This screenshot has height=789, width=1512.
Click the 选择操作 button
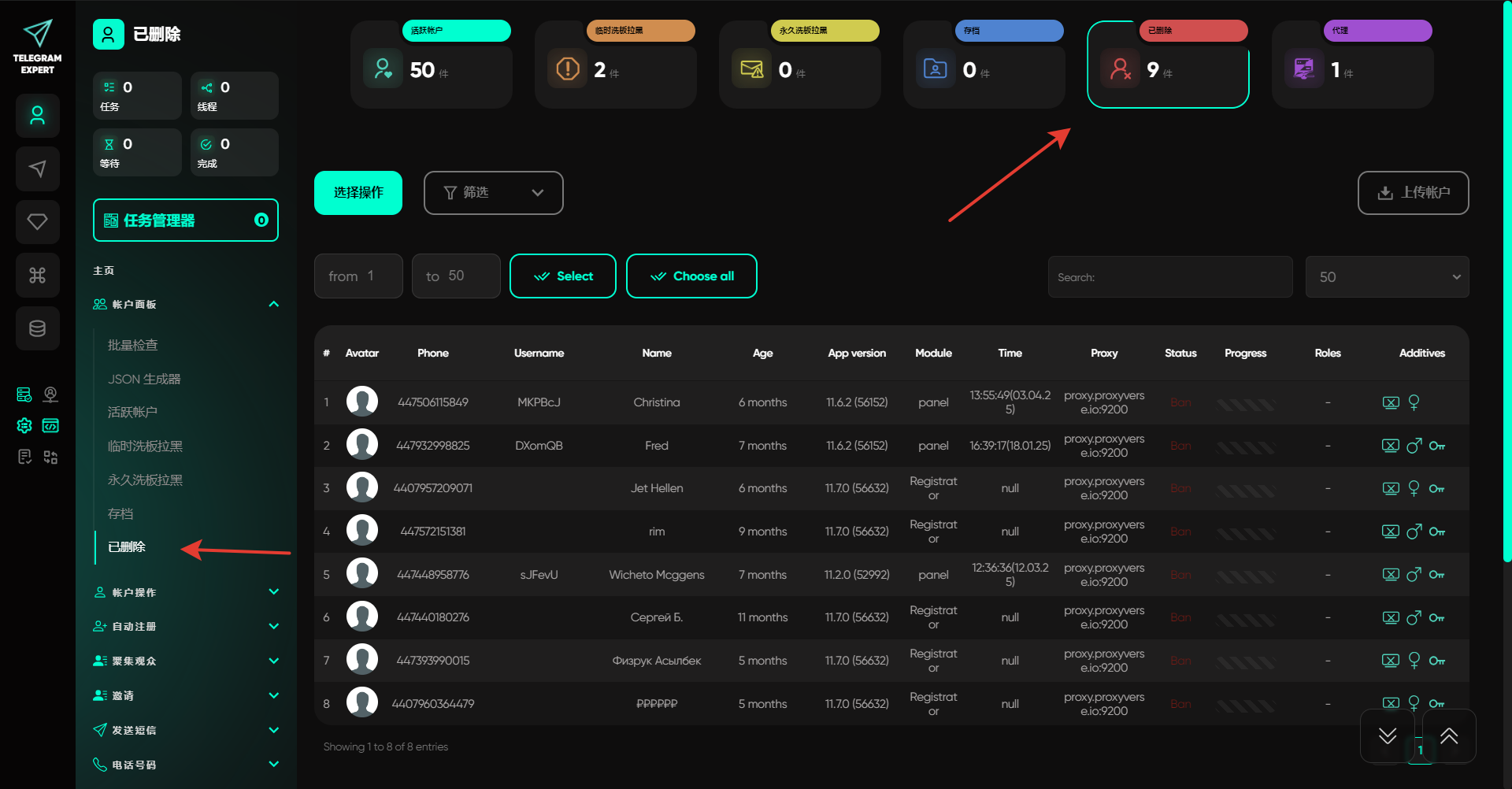[358, 193]
